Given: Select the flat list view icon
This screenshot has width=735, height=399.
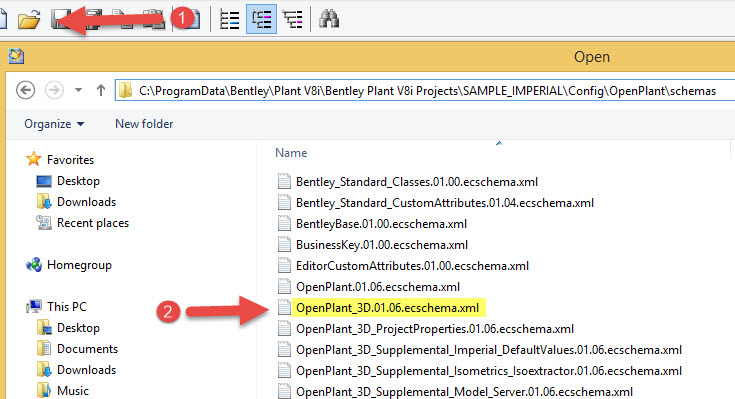Looking at the screenshot, I should [x=230, y=20].
